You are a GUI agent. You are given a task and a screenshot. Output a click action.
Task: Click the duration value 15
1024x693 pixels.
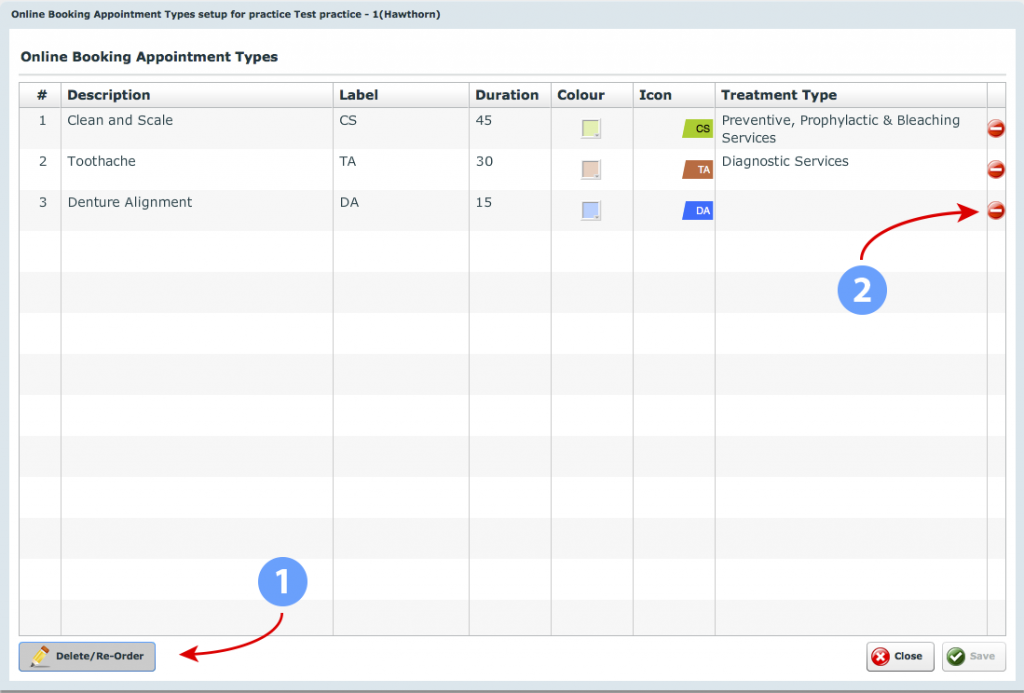484,202
